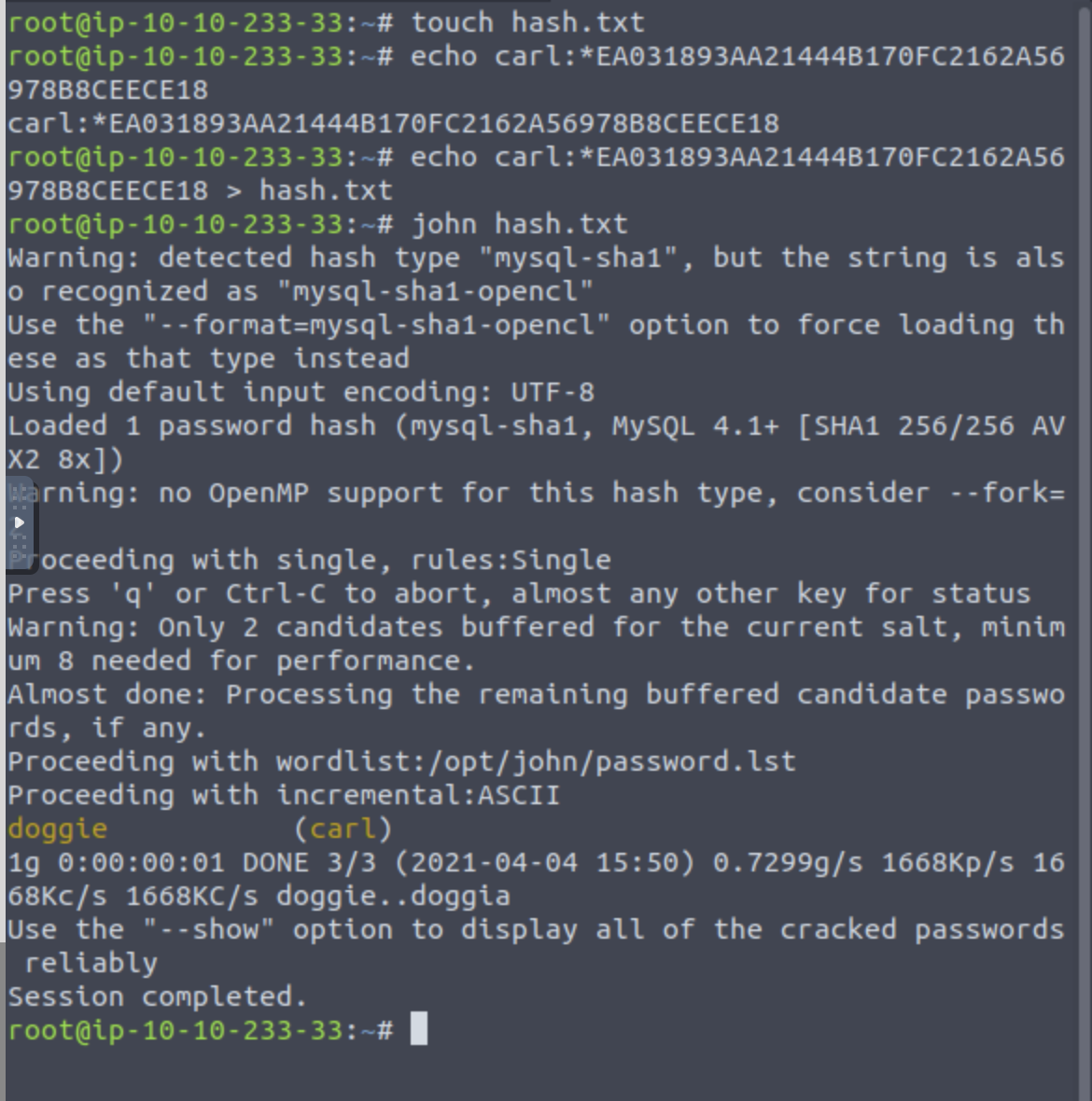Expand the side control panel arrow handle
This screenshot has height=1101, width=1092.
[x=19, y=523]
